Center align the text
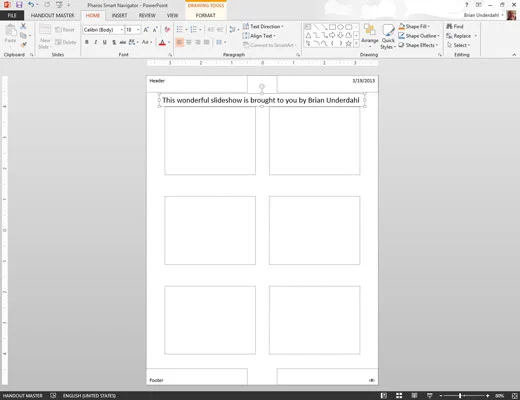Image resolution: width=520 pixels, height=400 pixels. click(189, 42)
